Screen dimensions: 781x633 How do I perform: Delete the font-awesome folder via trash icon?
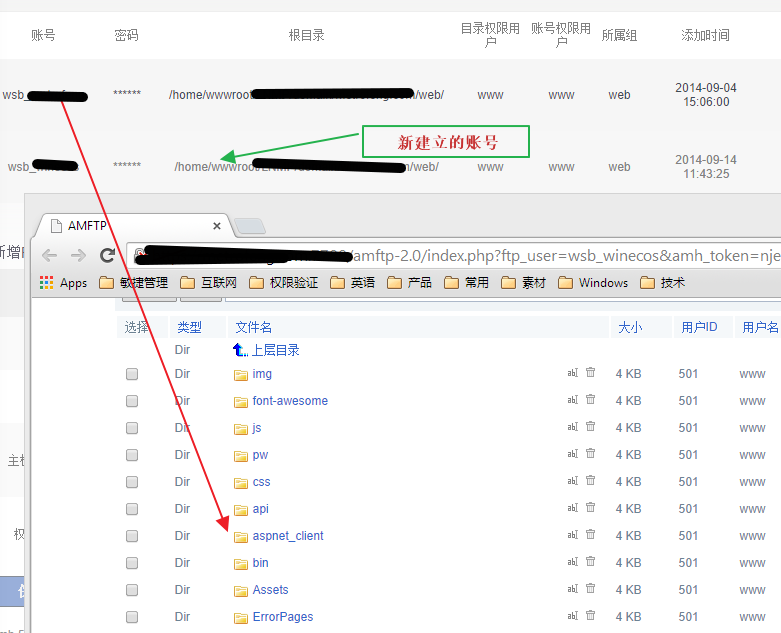pyautogui.click(x=590, y=400)
